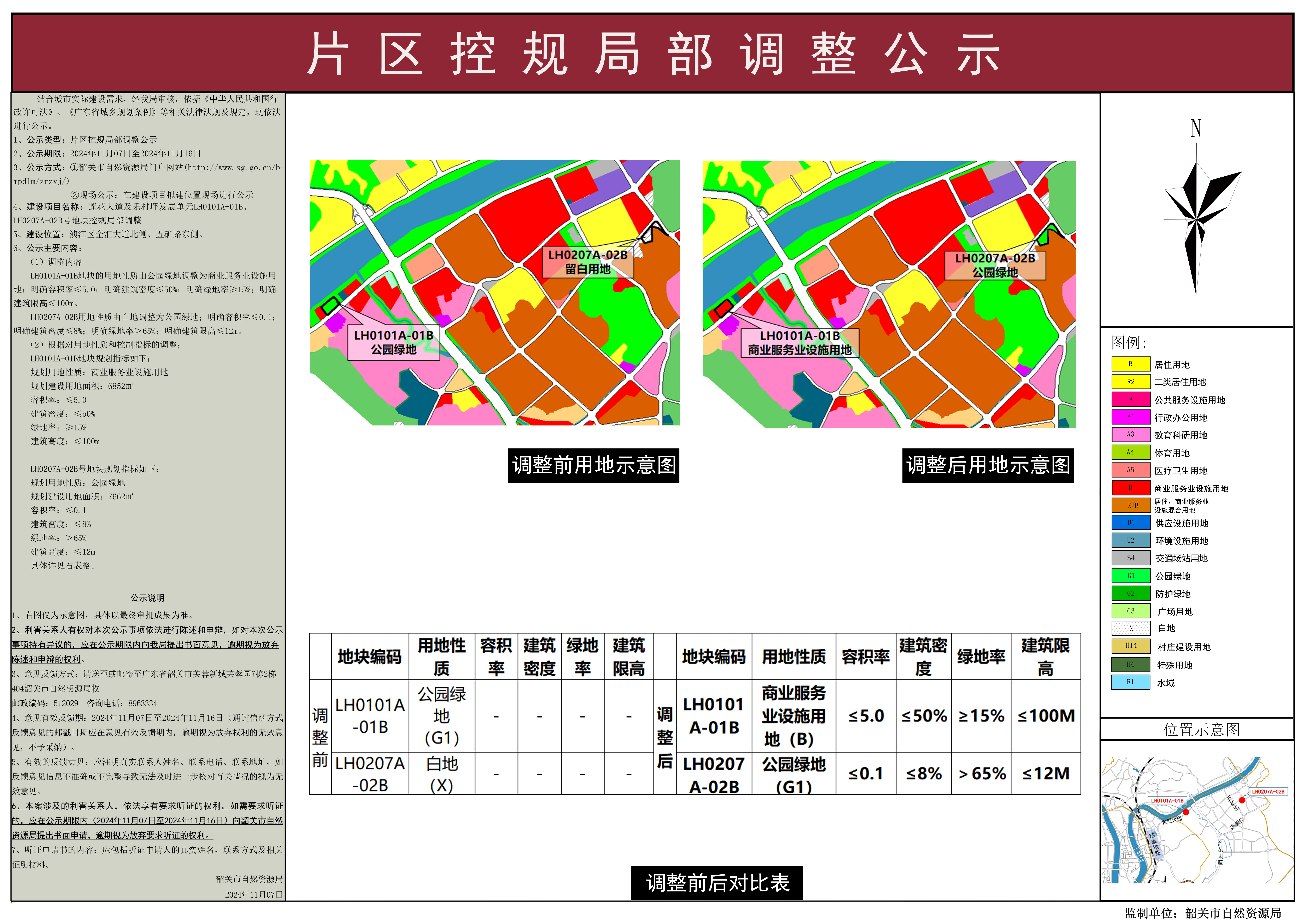Select the ≤50% building density cell
1306x924 pixels.
click(x=924, y=716)
